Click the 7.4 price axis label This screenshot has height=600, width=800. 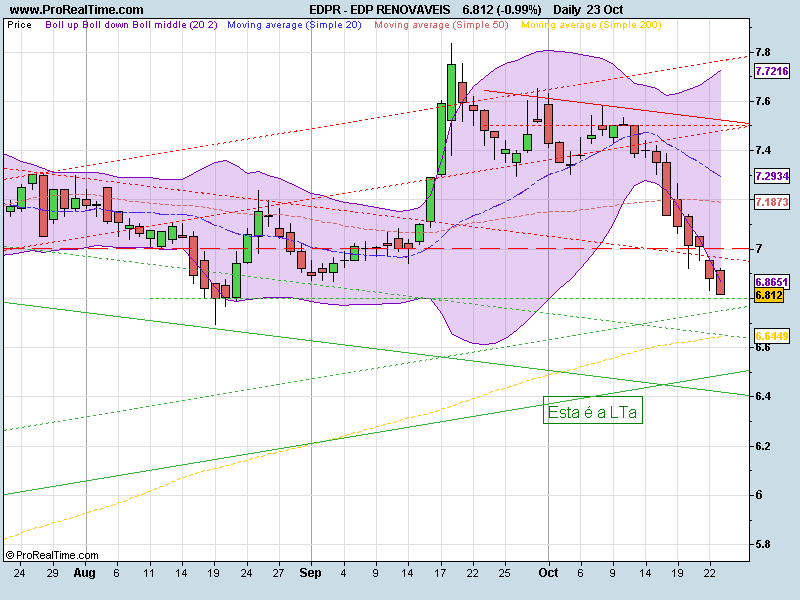(763, 150)
